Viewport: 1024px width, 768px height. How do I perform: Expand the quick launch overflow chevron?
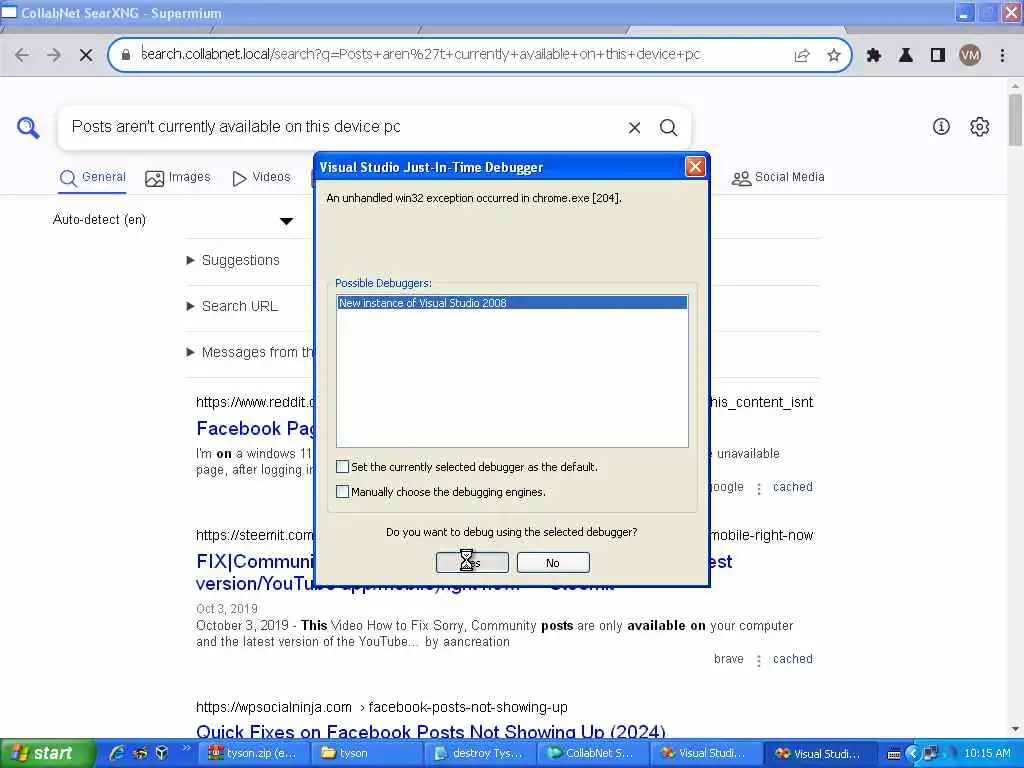pyautogui.click(x=186, y=748)
